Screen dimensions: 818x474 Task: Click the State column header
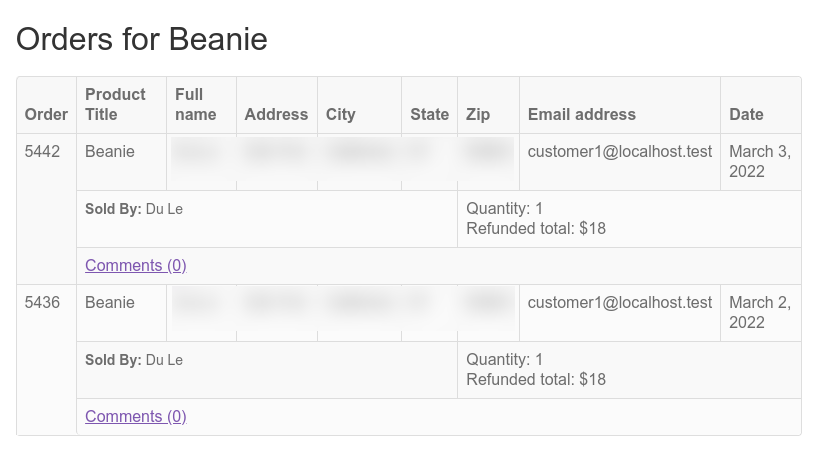(429, 114)
